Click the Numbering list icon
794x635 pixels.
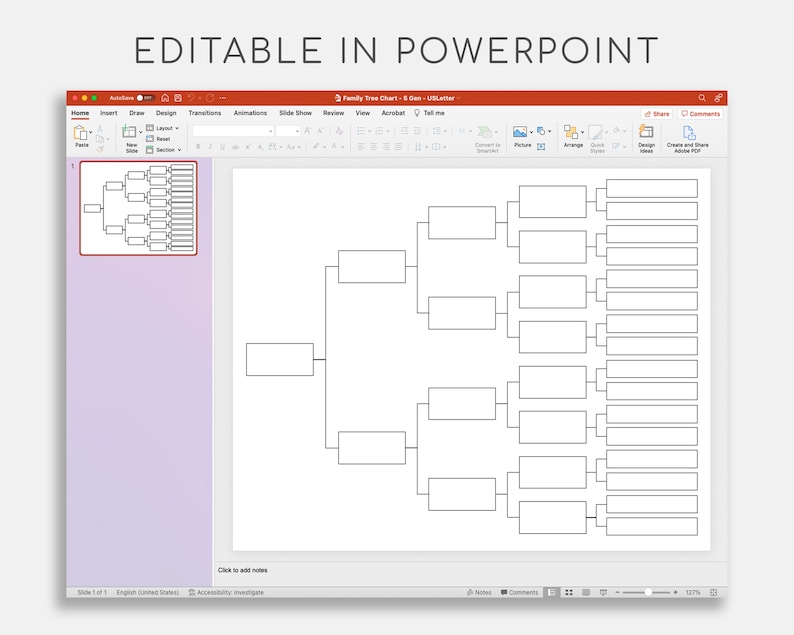point(379,131)
